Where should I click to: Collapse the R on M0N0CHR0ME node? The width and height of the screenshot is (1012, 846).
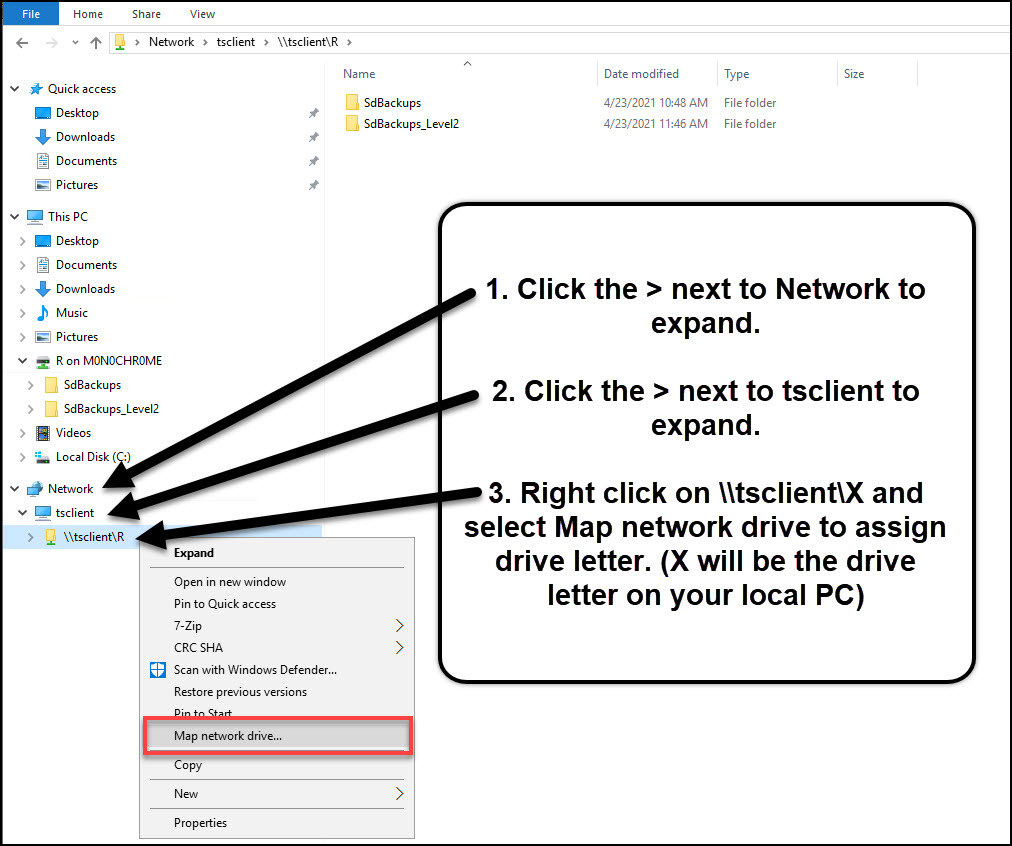pos(23,361)
